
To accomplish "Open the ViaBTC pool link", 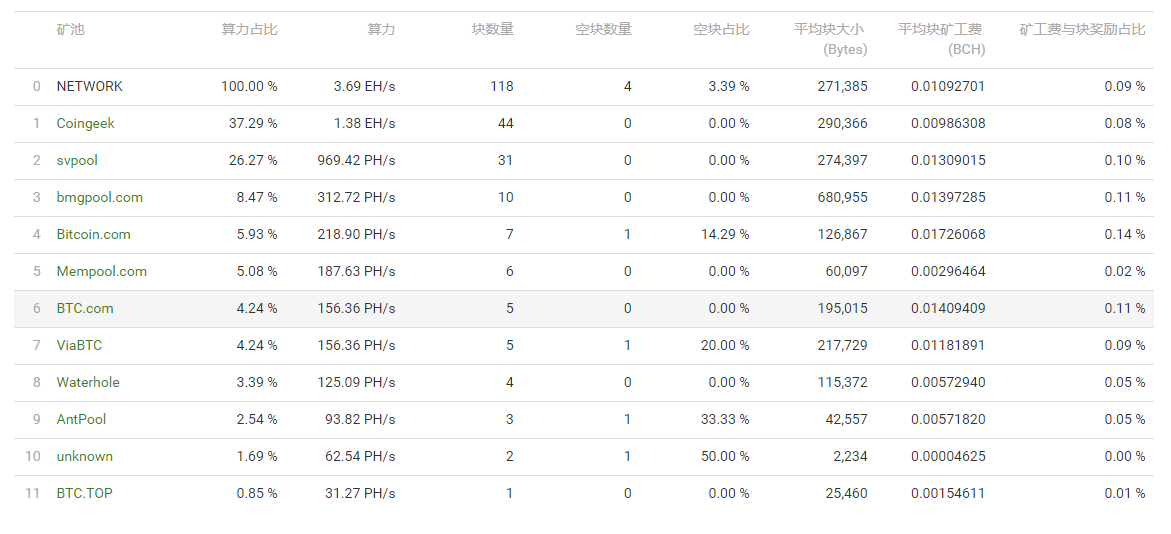I will [x=79, y=345].
